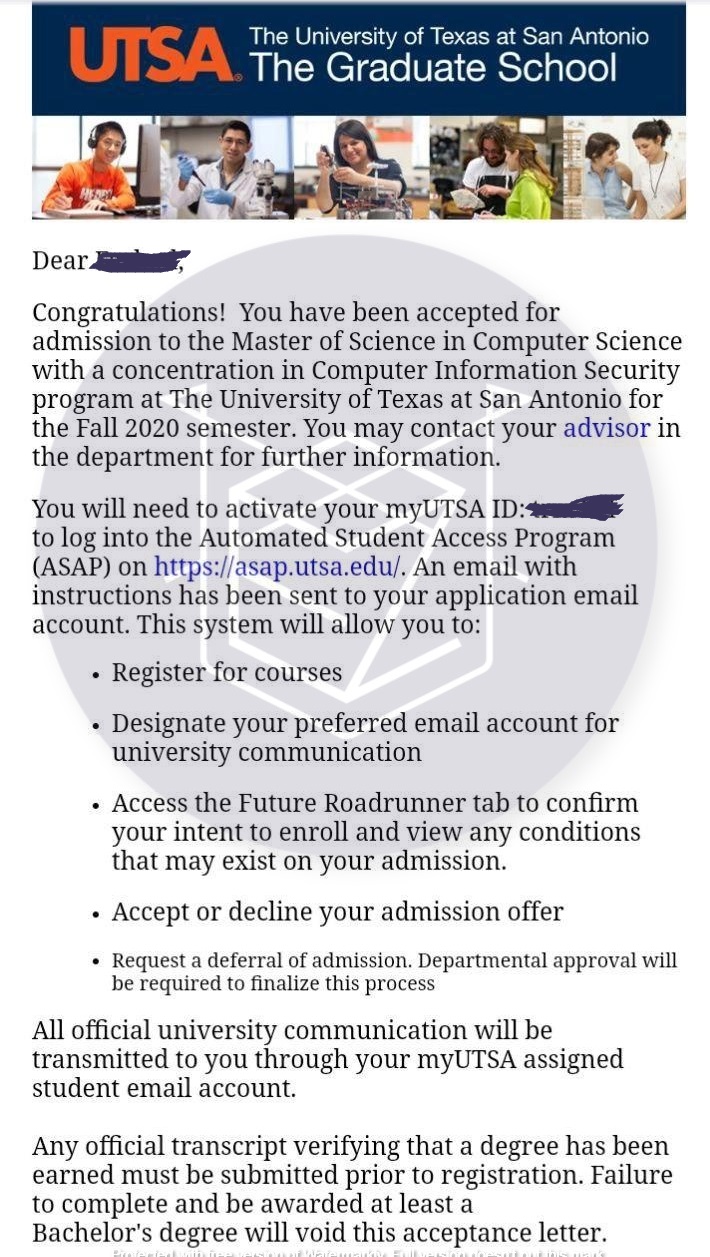Click the "Congratulations!" opening paragraph

[356, 385]
